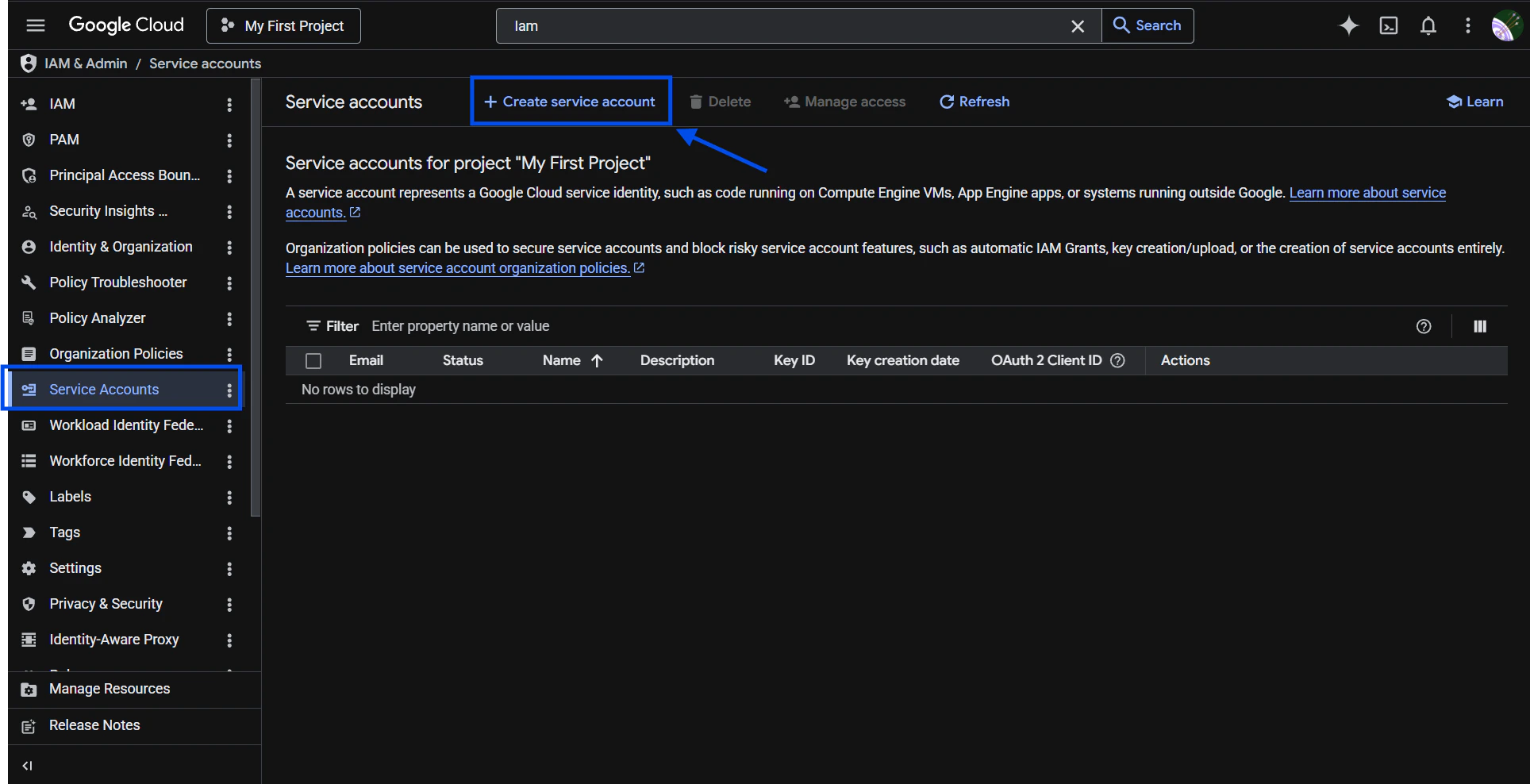
Task: Open three-dot menu beside Policy Troubleshooter
Action: [x=229, y=282]
